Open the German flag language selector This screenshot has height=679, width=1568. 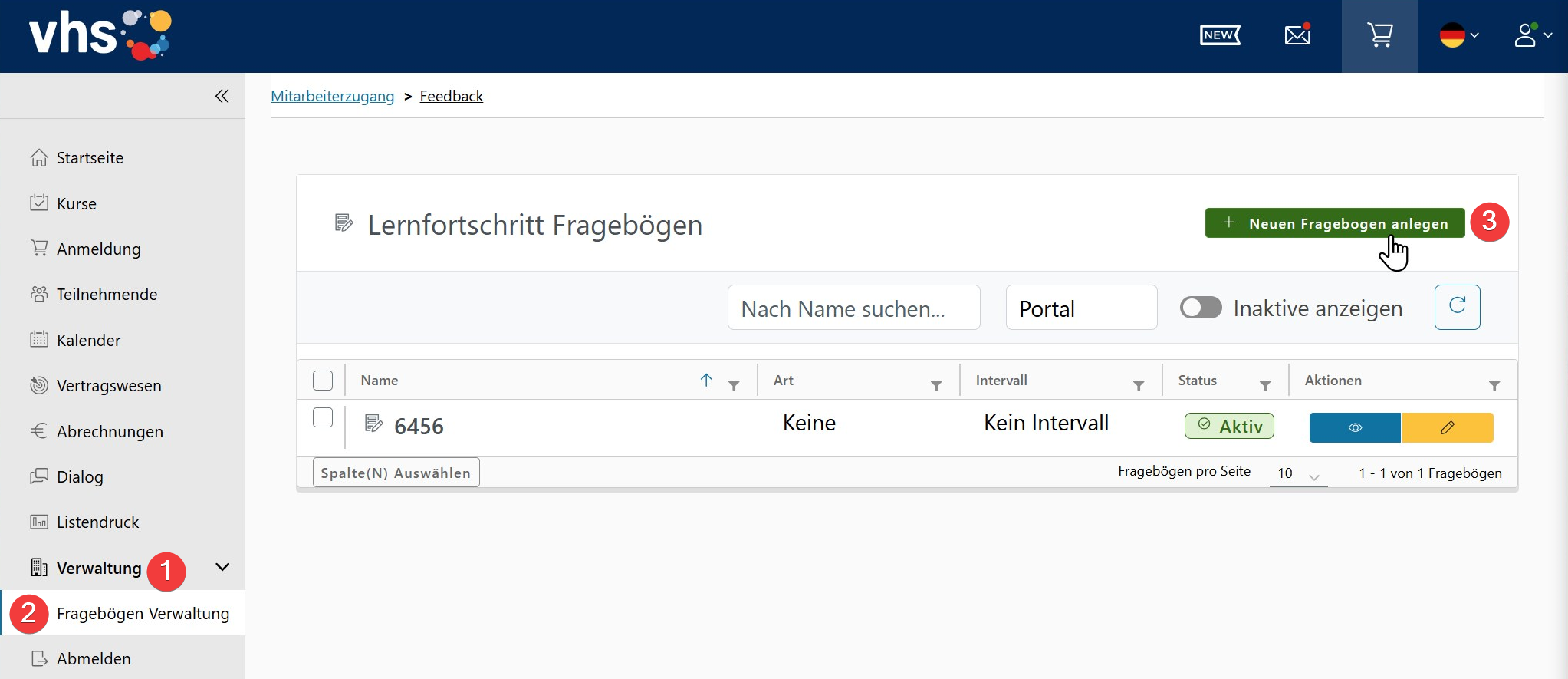tap(1458, 35)
